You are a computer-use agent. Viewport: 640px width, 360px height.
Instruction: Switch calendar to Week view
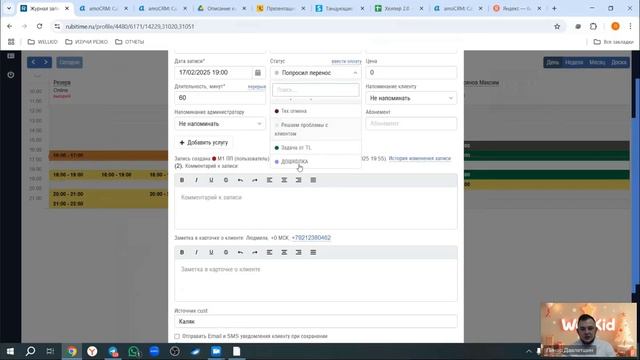coord(574,62)
